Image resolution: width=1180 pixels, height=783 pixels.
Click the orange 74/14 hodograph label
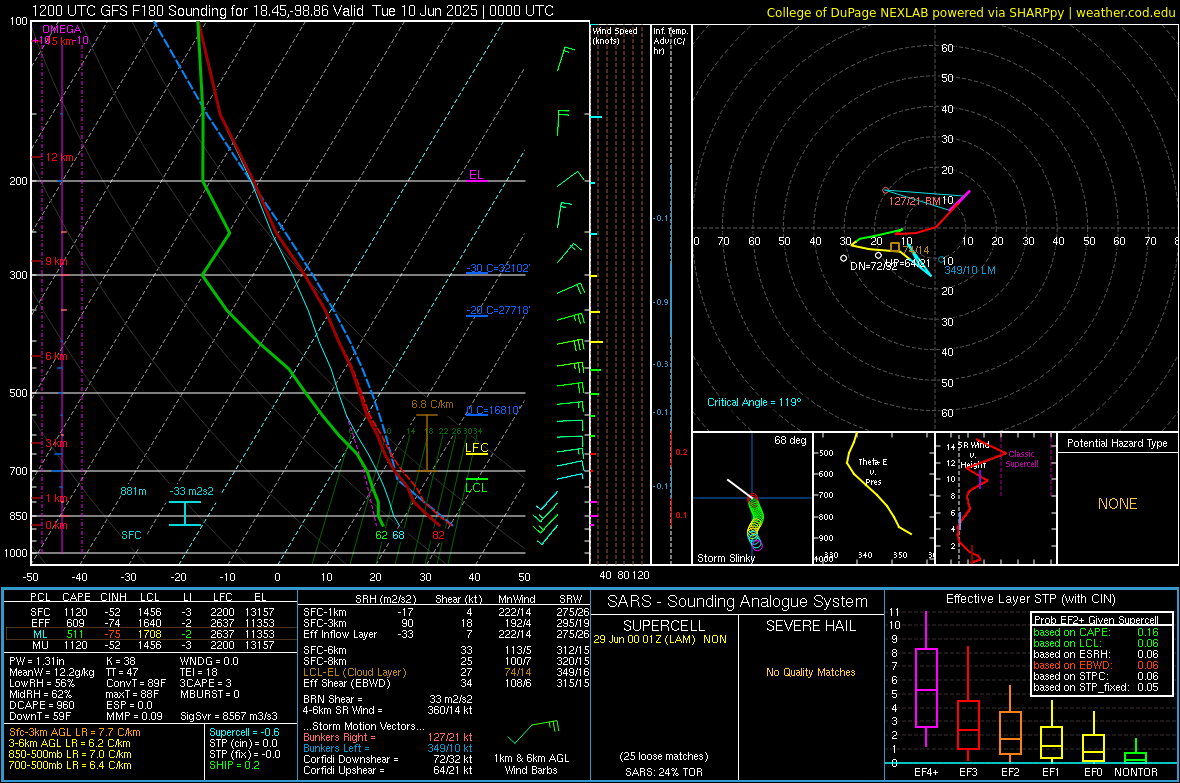click(x=915, y=250)
